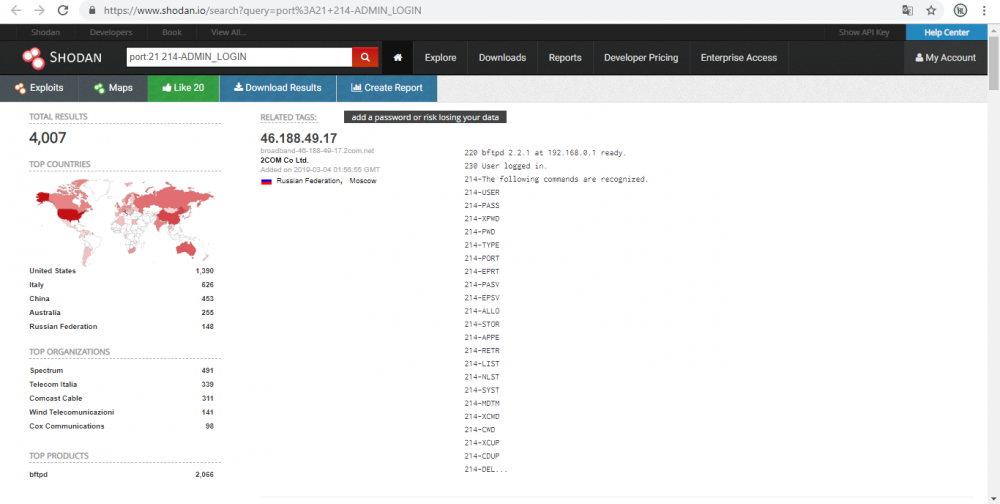The image size is (1000, 504).
Task: Filter results by China
Action: [x=39, y=299]
